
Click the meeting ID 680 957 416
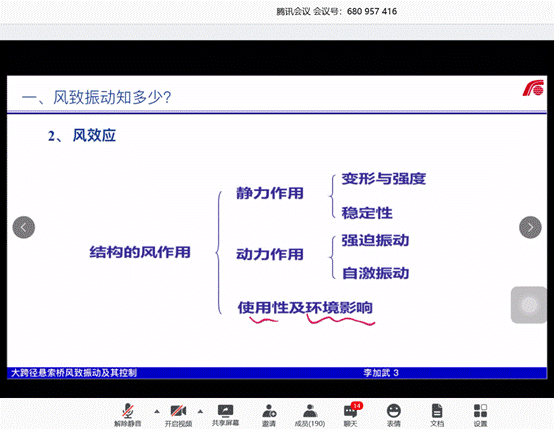click(x=372, y=11)
